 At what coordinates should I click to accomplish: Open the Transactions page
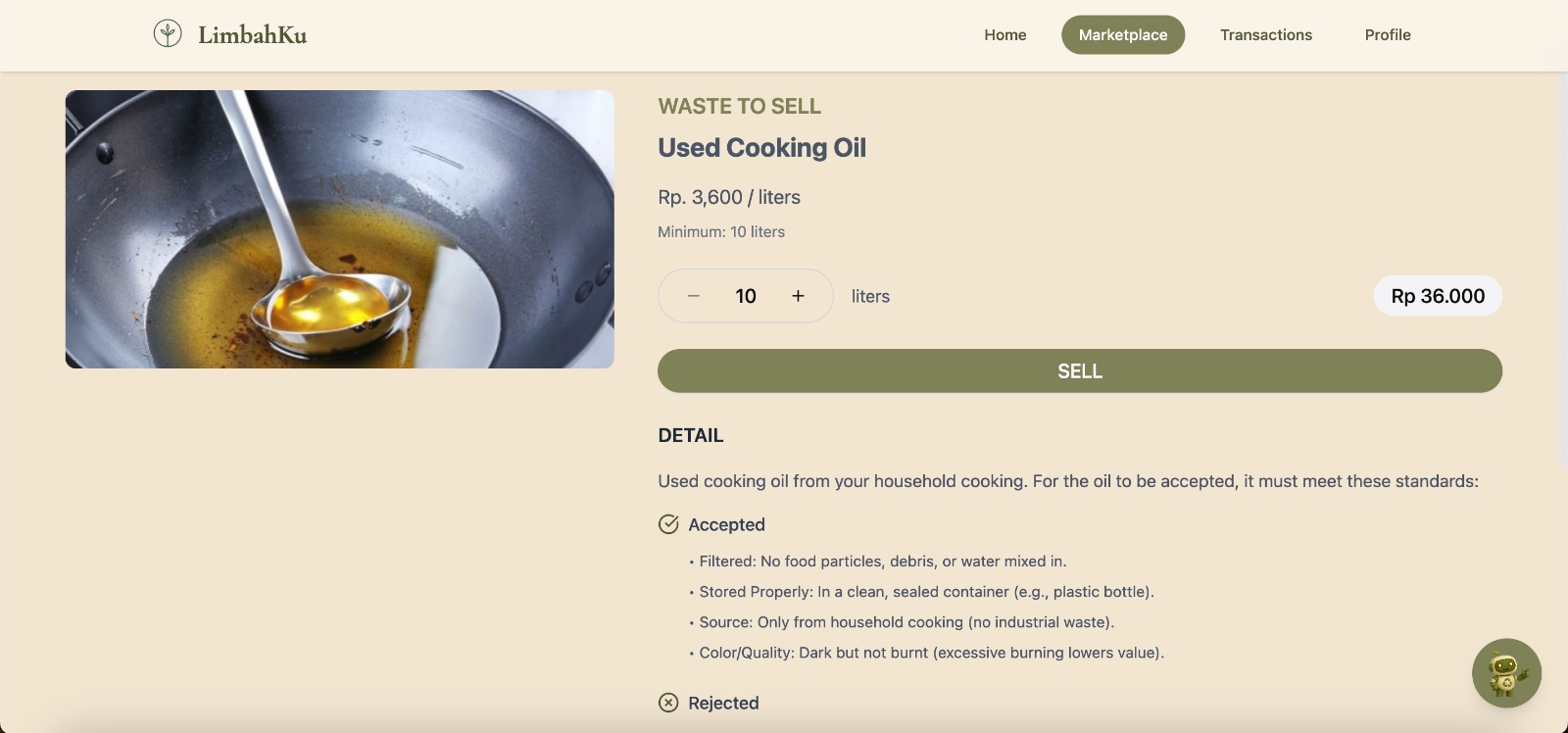click(x=1266, y=35)
